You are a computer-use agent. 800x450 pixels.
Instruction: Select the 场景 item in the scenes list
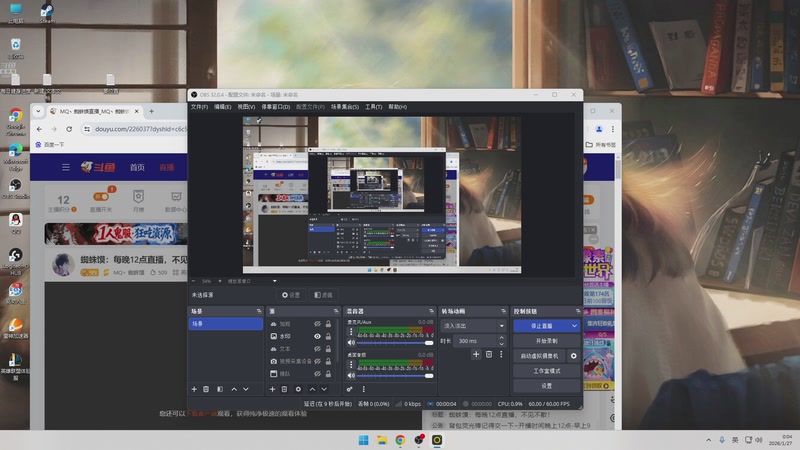pos(226,324)
